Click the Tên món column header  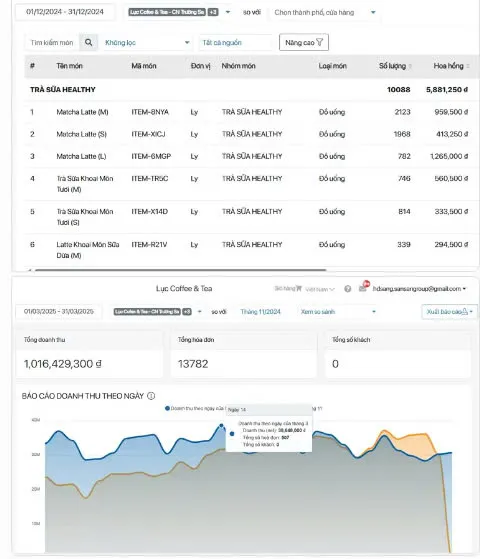pyautogui.click(x=70, y=66)
